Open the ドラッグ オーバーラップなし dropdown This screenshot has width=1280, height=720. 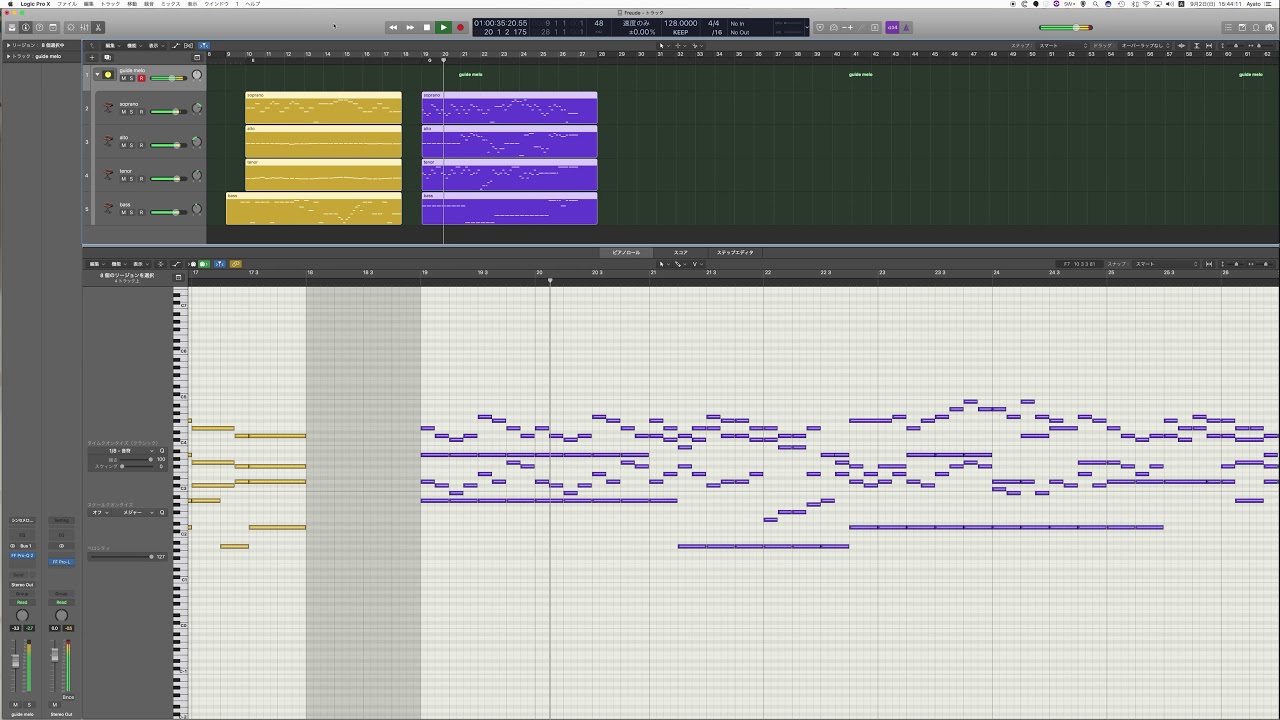(1143, 45)
